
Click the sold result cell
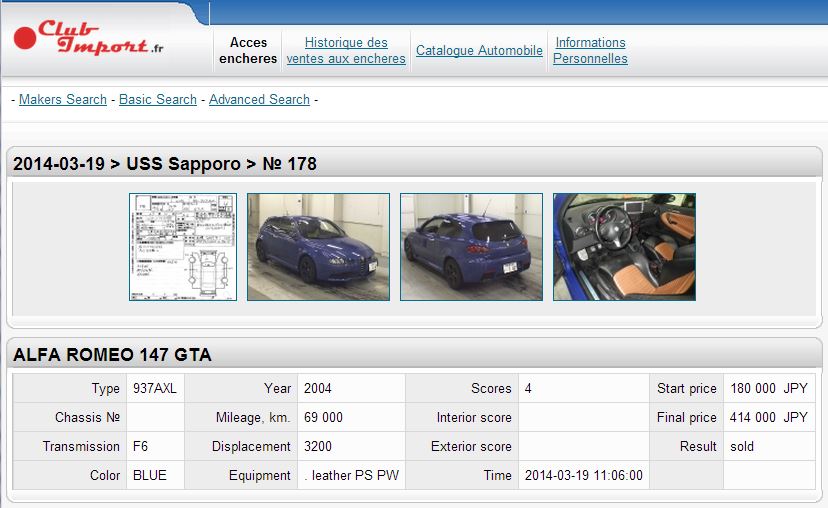point(742,447)
